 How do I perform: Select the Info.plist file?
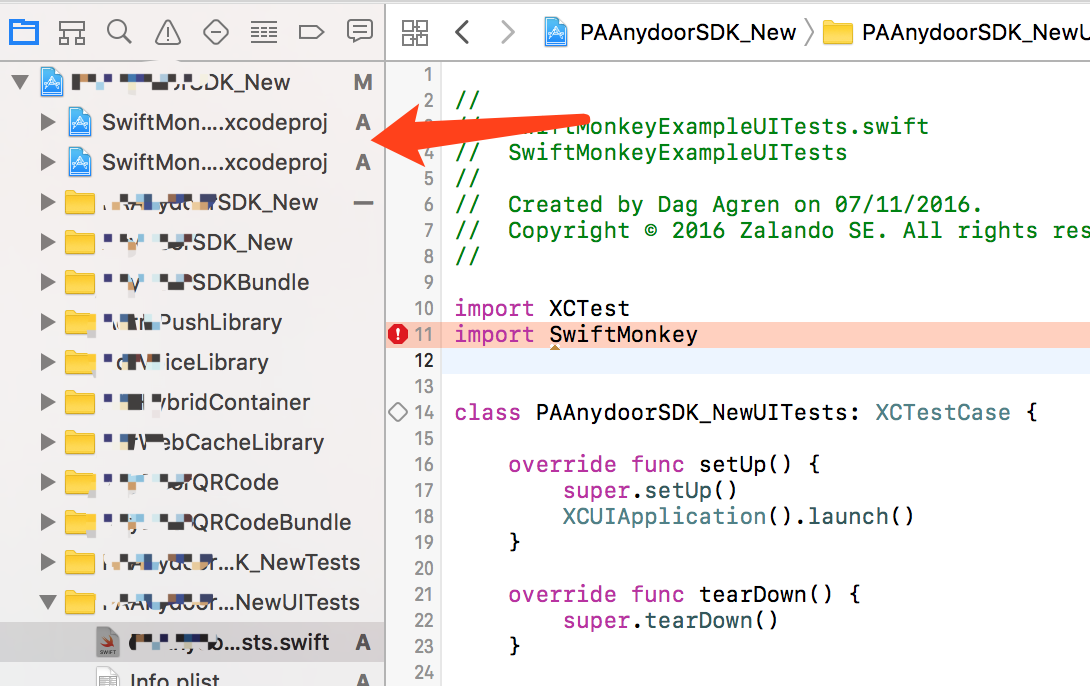pos(192,679)
